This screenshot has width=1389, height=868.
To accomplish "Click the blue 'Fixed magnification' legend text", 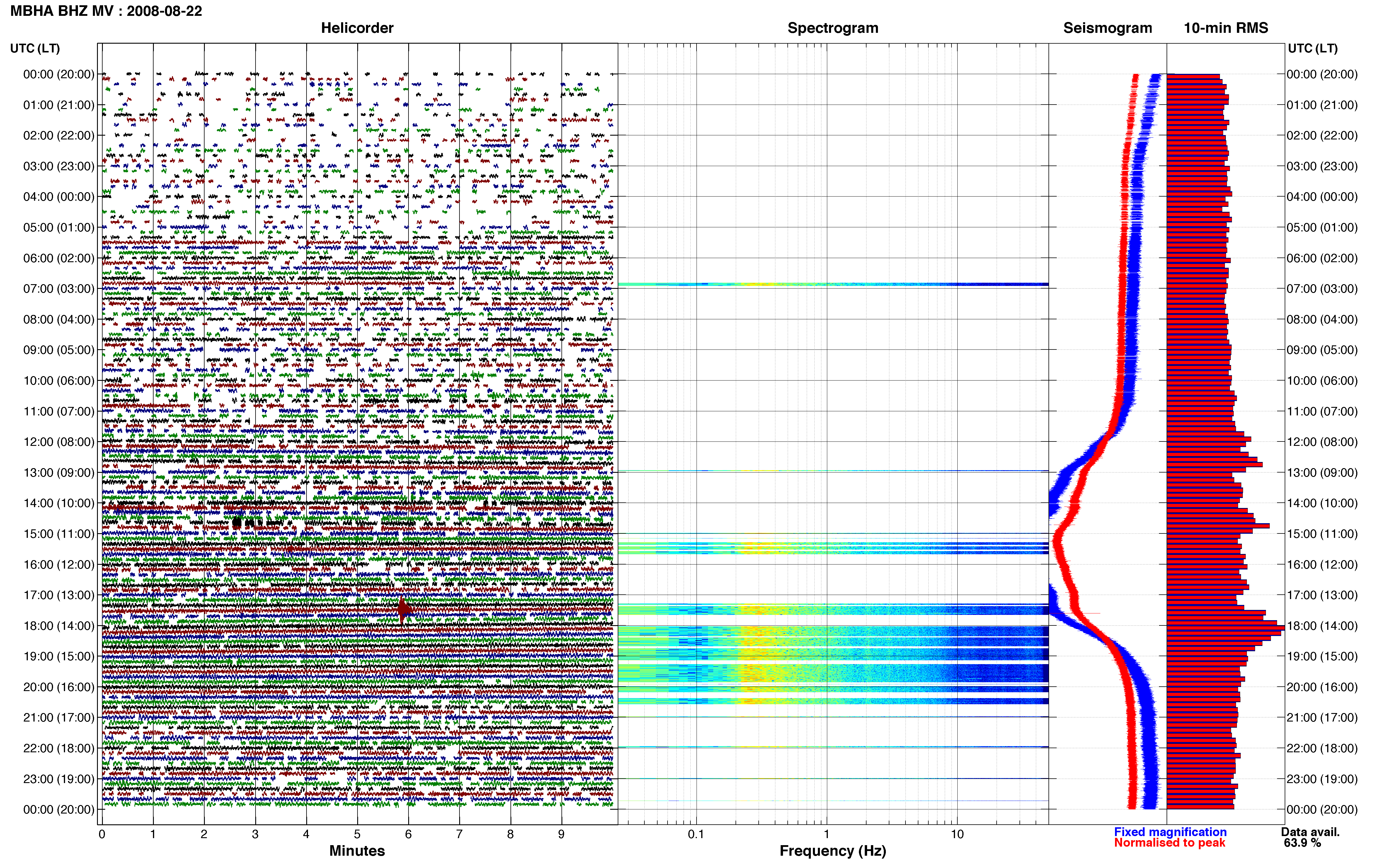I will 1170,832.
